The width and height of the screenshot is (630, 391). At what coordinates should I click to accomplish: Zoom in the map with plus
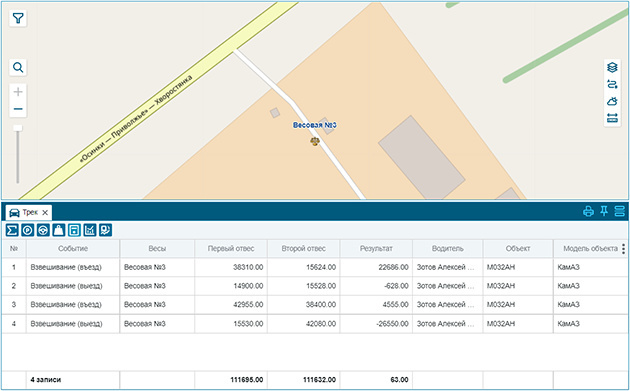[x=18, y=92]
